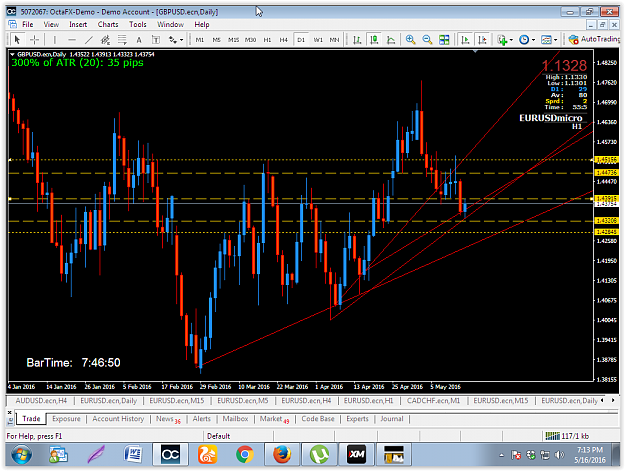Viewport: 625px width, 471px height.
Task: Switch to line chart display
Action: (x=391, y=39)
